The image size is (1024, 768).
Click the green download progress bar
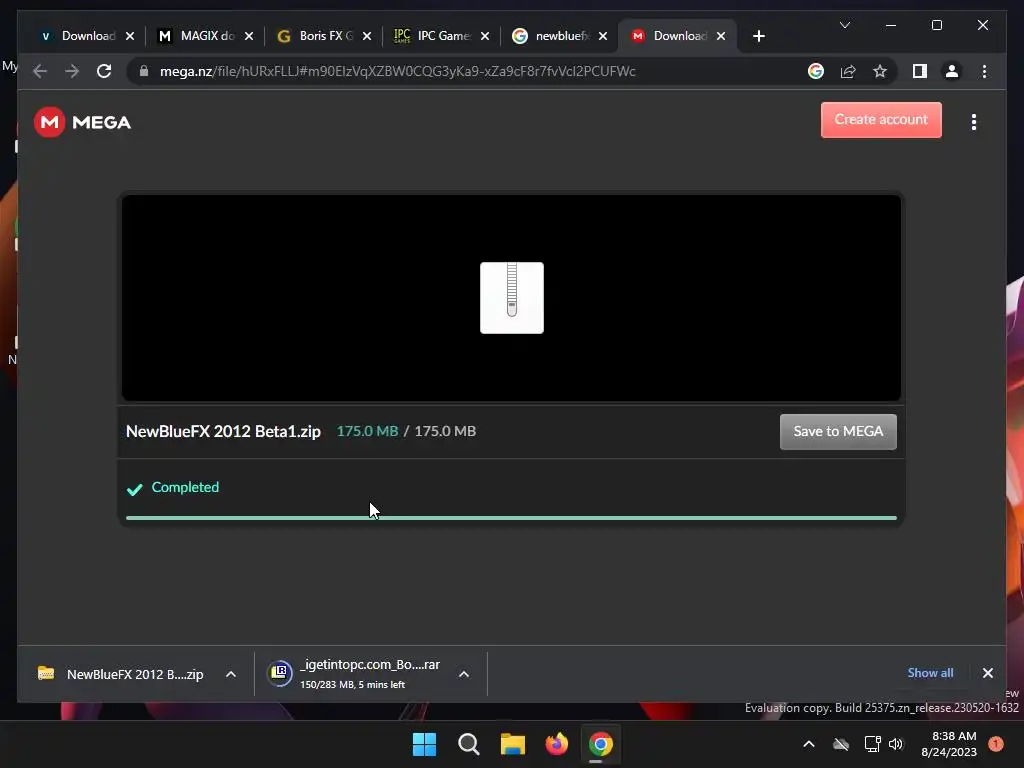pos(511,518)
